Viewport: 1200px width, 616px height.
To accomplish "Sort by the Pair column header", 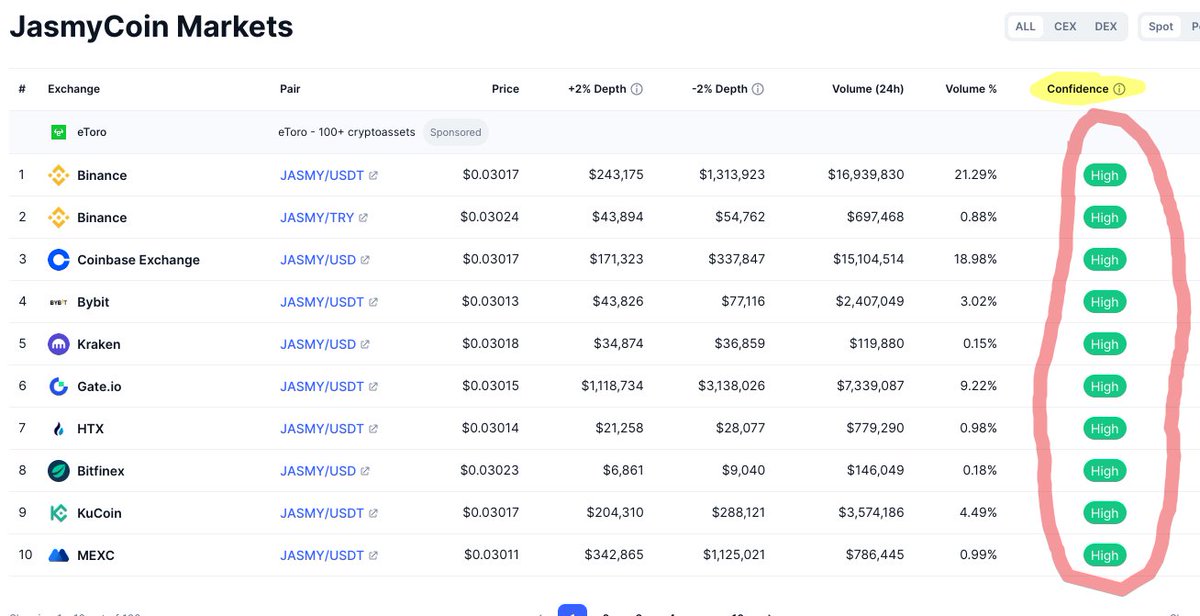I will click(x=290, y=89).
